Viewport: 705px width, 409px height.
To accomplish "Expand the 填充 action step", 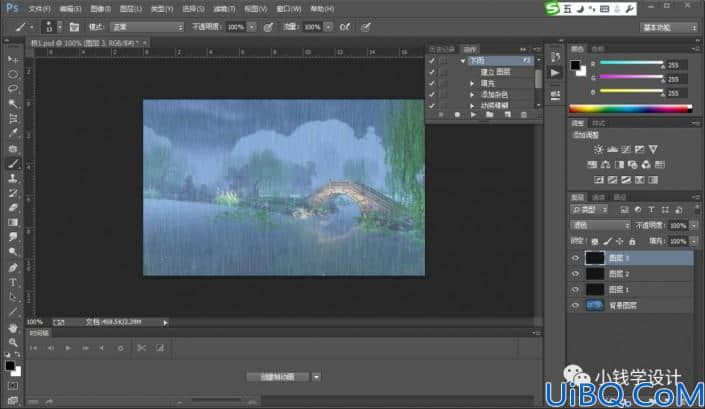I will [x=472, y=84].
